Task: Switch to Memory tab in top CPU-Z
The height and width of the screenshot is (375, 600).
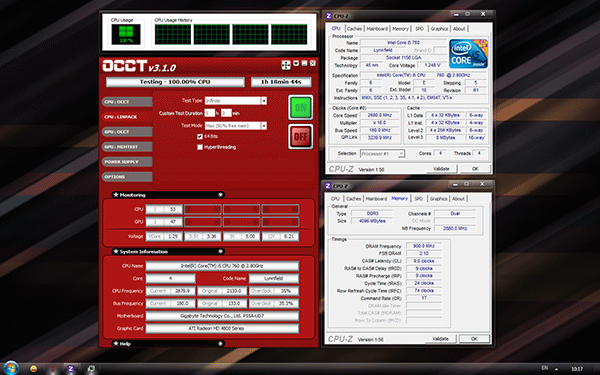Action: tap(400, 29)
